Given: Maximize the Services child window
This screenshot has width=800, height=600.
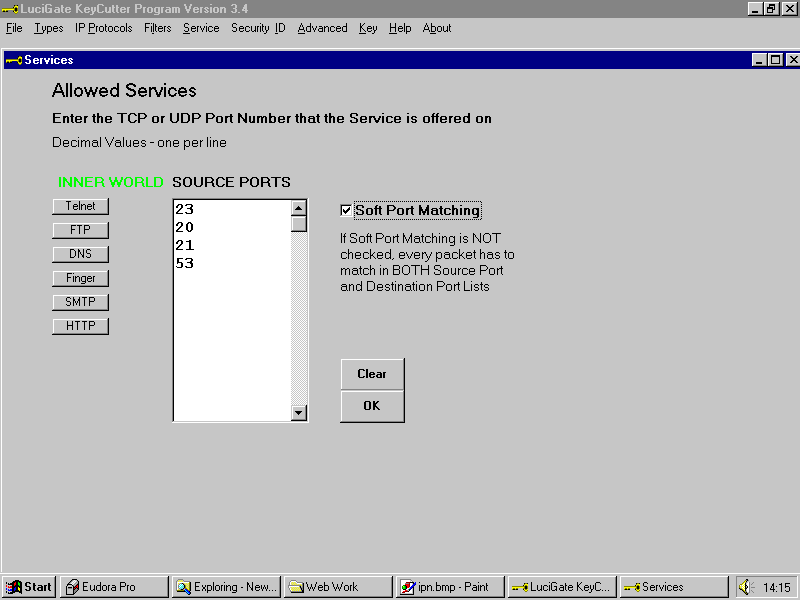Looking at the screenshot, I should click(776, 60).
